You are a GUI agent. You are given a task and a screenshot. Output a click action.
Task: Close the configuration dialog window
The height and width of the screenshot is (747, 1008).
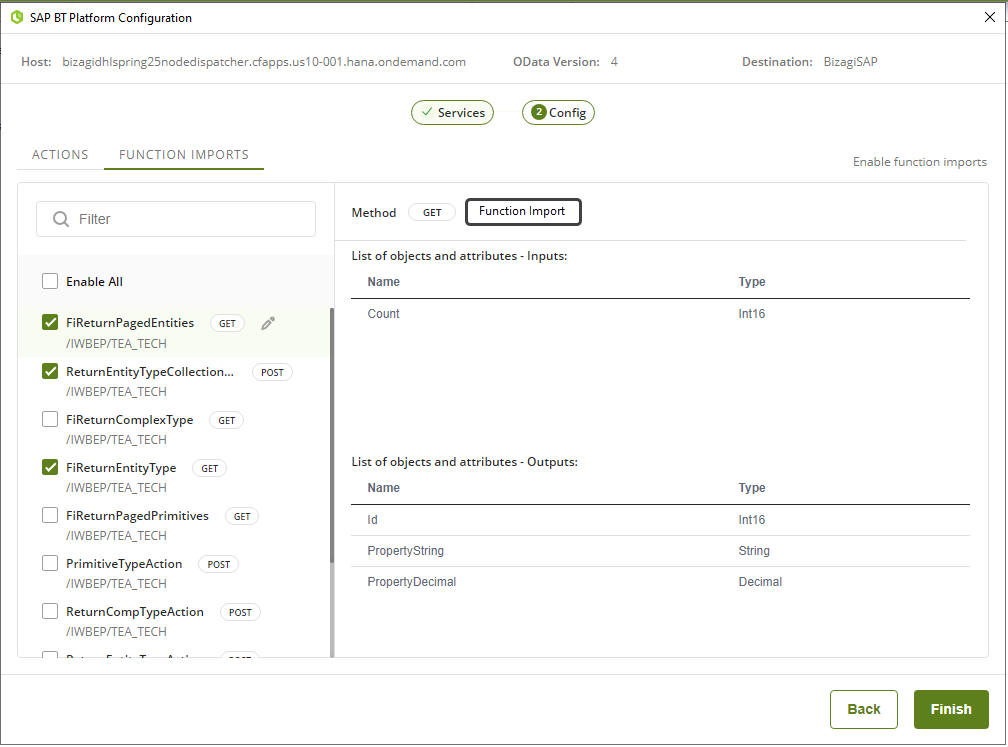tap(990, 17)
